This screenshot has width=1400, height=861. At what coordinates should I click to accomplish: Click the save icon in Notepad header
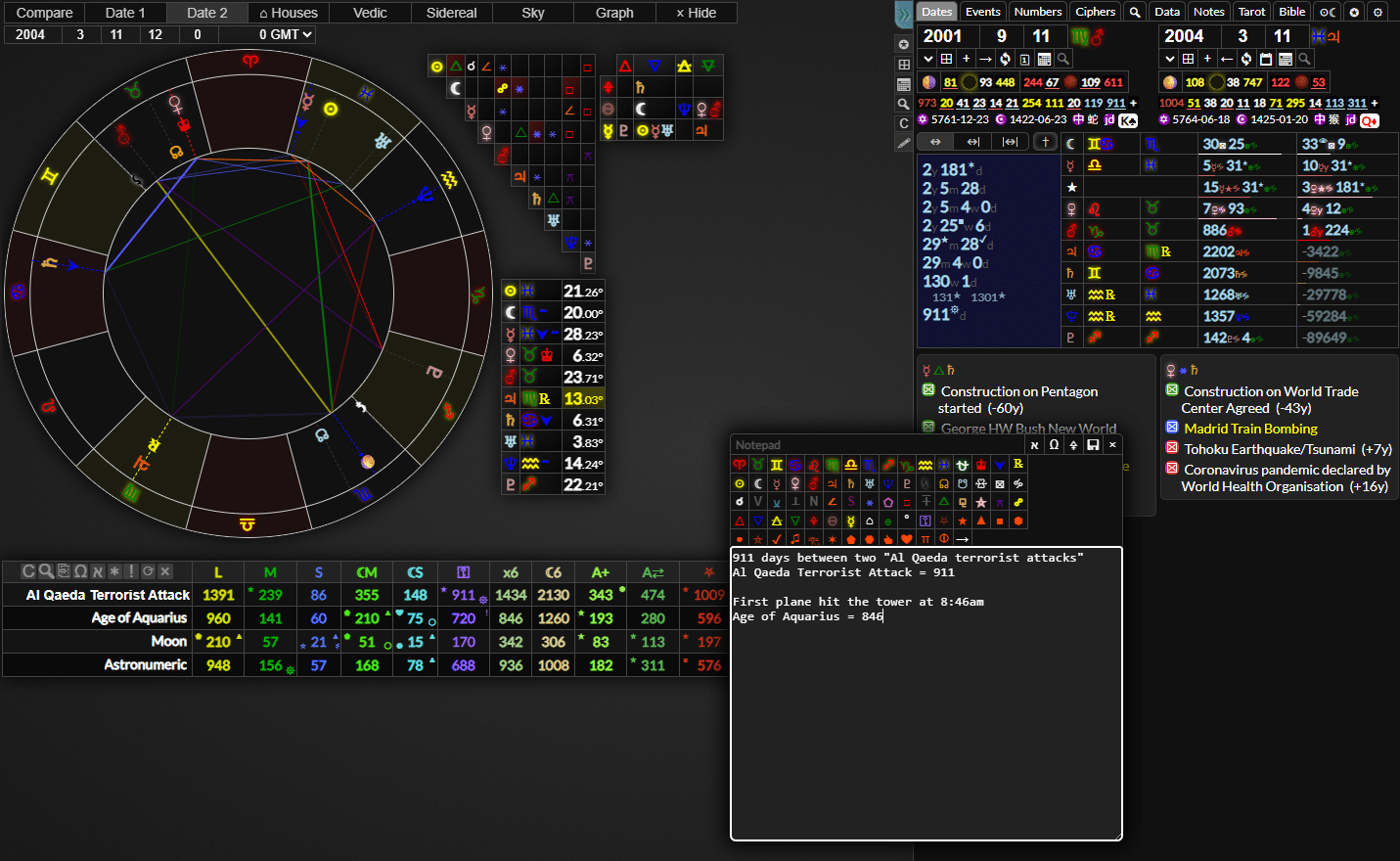point(1093,445)
